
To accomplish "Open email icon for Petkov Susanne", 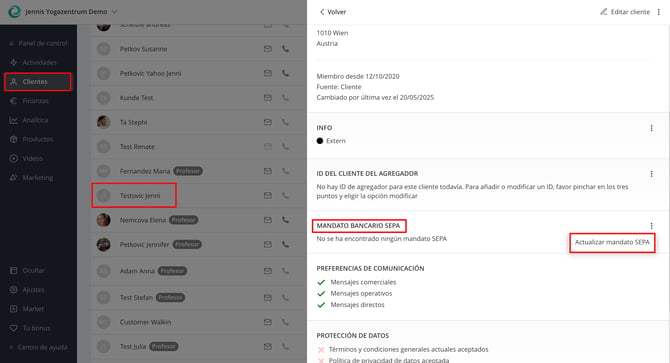I will point(267,49).
